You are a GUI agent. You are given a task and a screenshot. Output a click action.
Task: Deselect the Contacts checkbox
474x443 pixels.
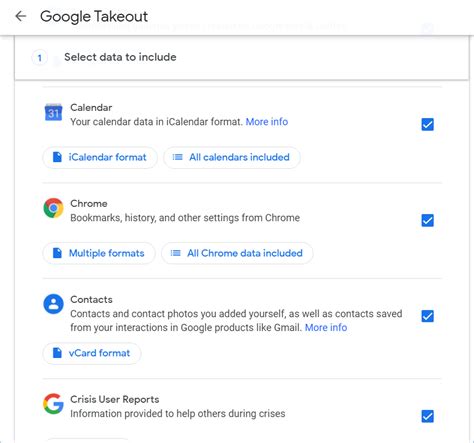point(427,316)
